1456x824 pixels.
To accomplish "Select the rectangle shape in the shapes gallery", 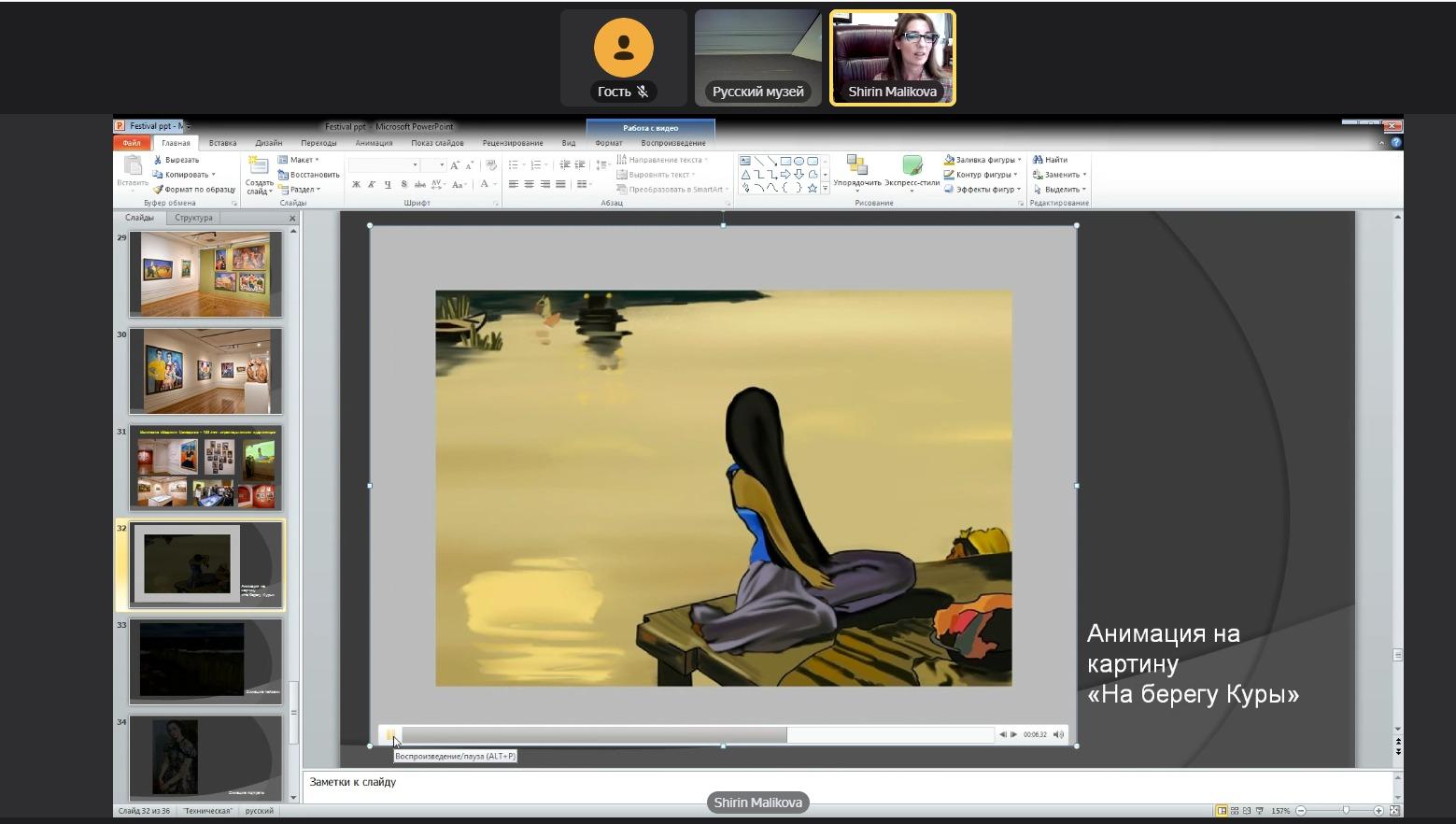I will [x=785, y=161].
